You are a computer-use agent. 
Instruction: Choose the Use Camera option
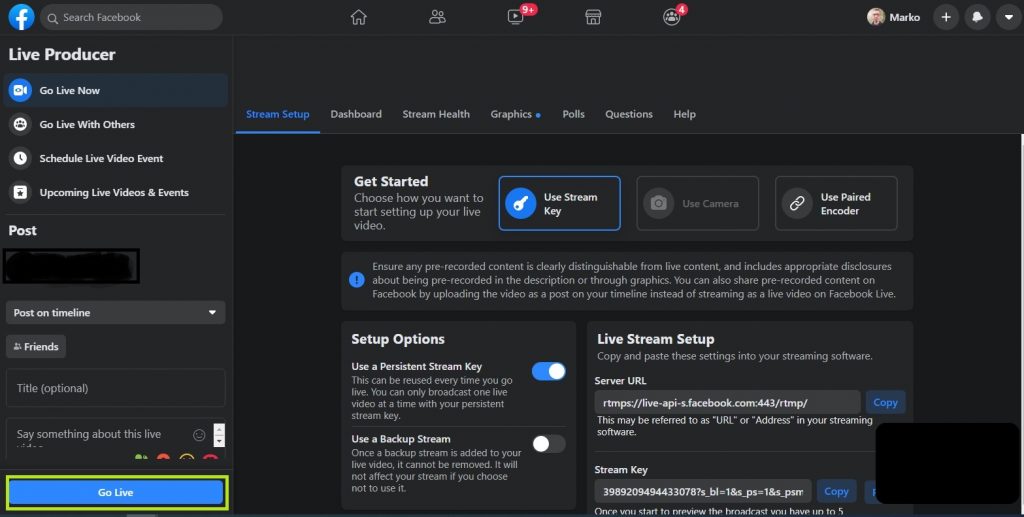(697, 203)
